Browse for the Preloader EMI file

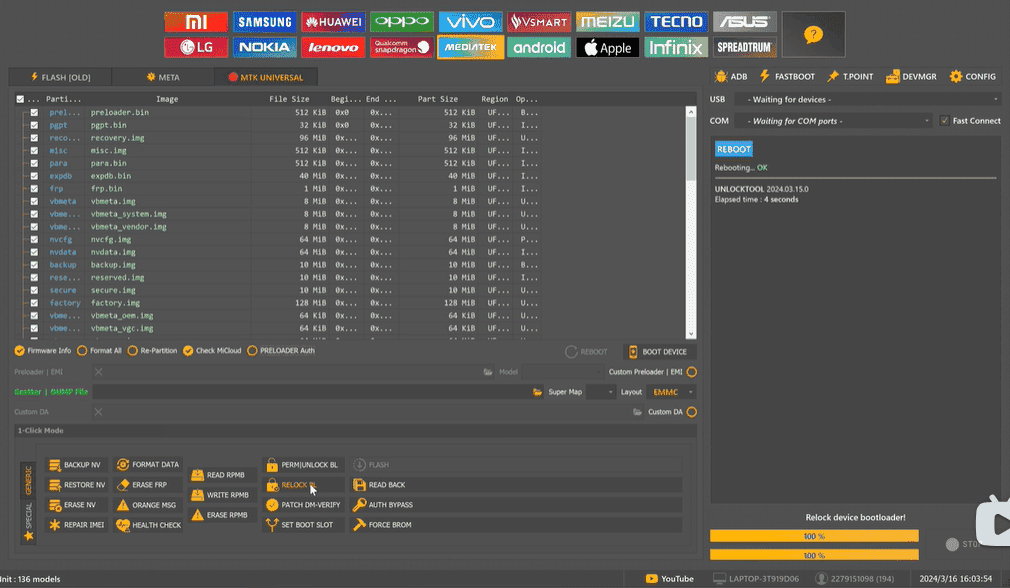(x=488, y=372)
